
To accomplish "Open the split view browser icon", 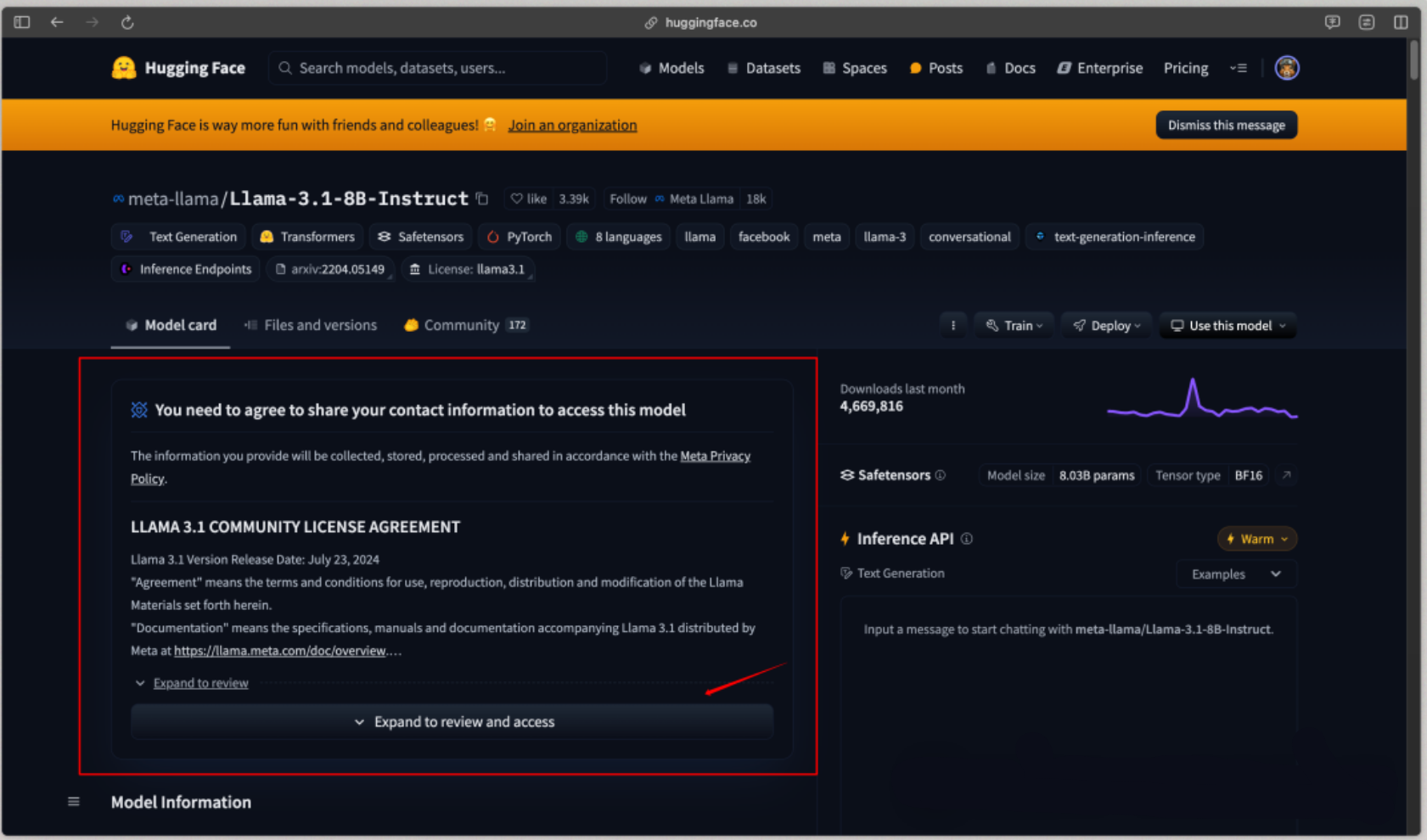I will (1401, 22).
